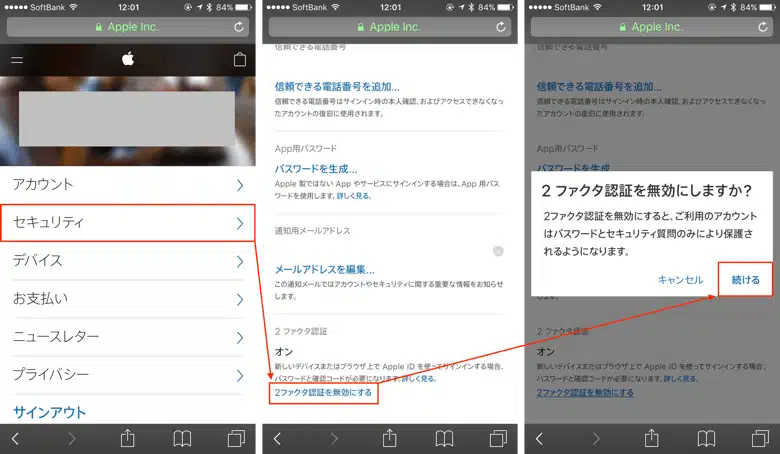This screenshot has height=454, width=780.
Task: Tap 2ファクタ認証を無効にする in dimmed right screen
Action: [585, 393]
